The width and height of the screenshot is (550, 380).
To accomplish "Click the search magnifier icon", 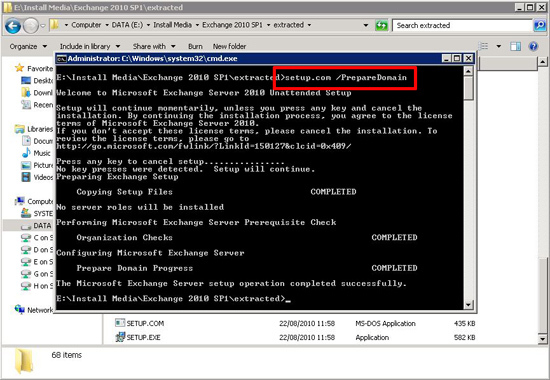I will click(x=539, y=25).
